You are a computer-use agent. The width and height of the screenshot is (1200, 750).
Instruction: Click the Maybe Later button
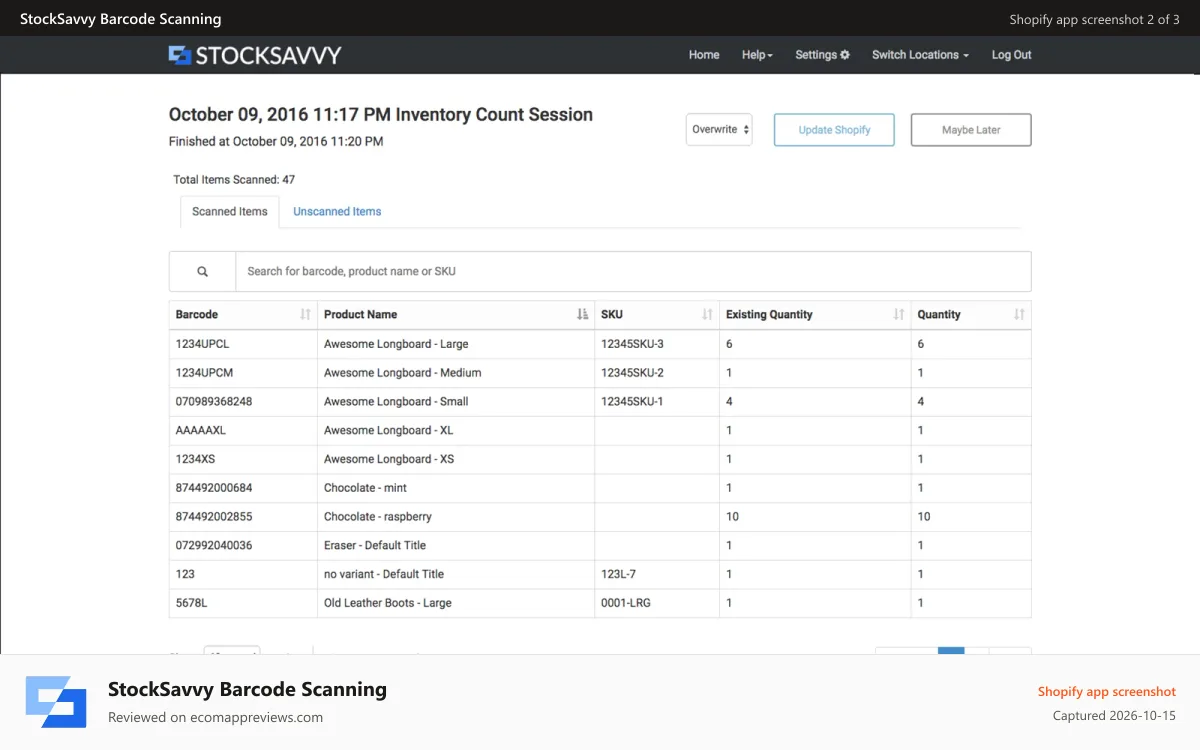click(x=971, y=130)
